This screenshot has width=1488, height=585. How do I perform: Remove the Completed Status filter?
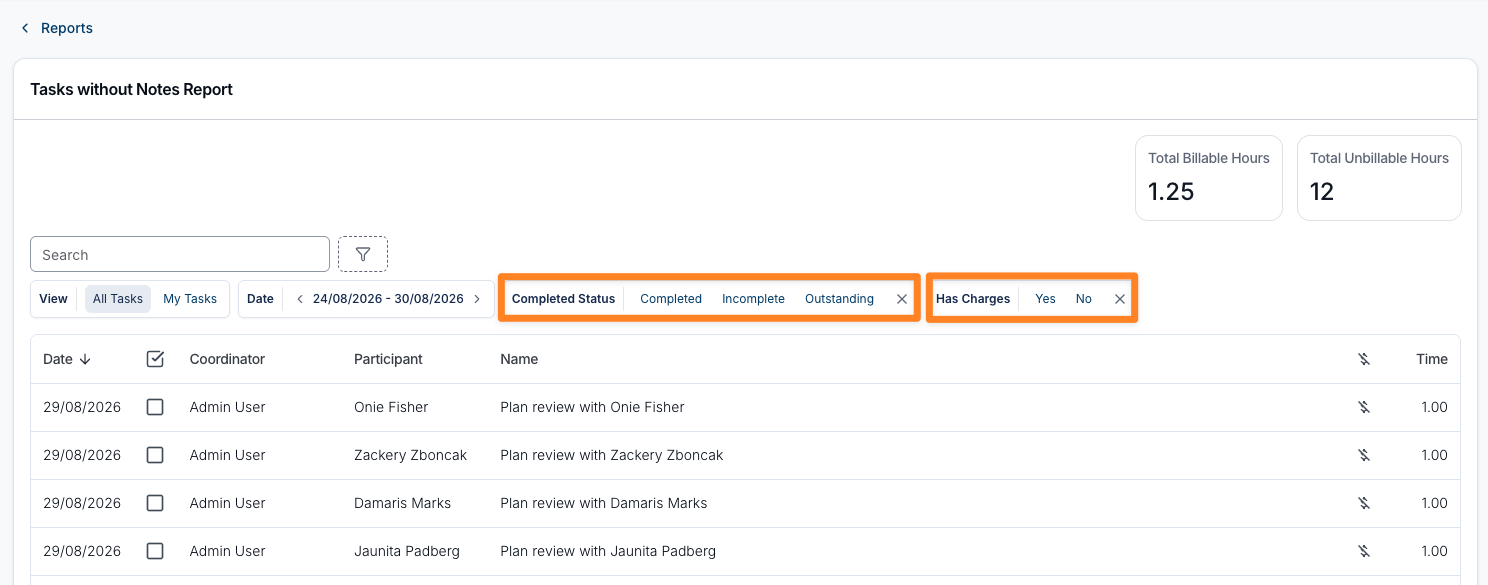point(902,299)
